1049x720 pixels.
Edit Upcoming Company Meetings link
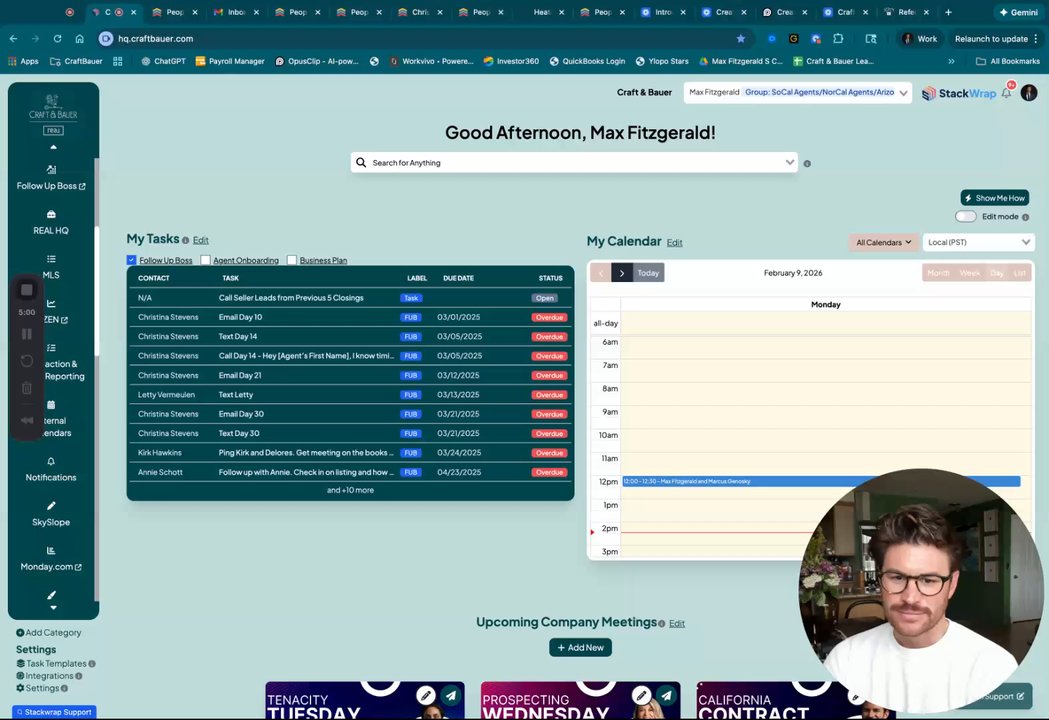point(677,624)
